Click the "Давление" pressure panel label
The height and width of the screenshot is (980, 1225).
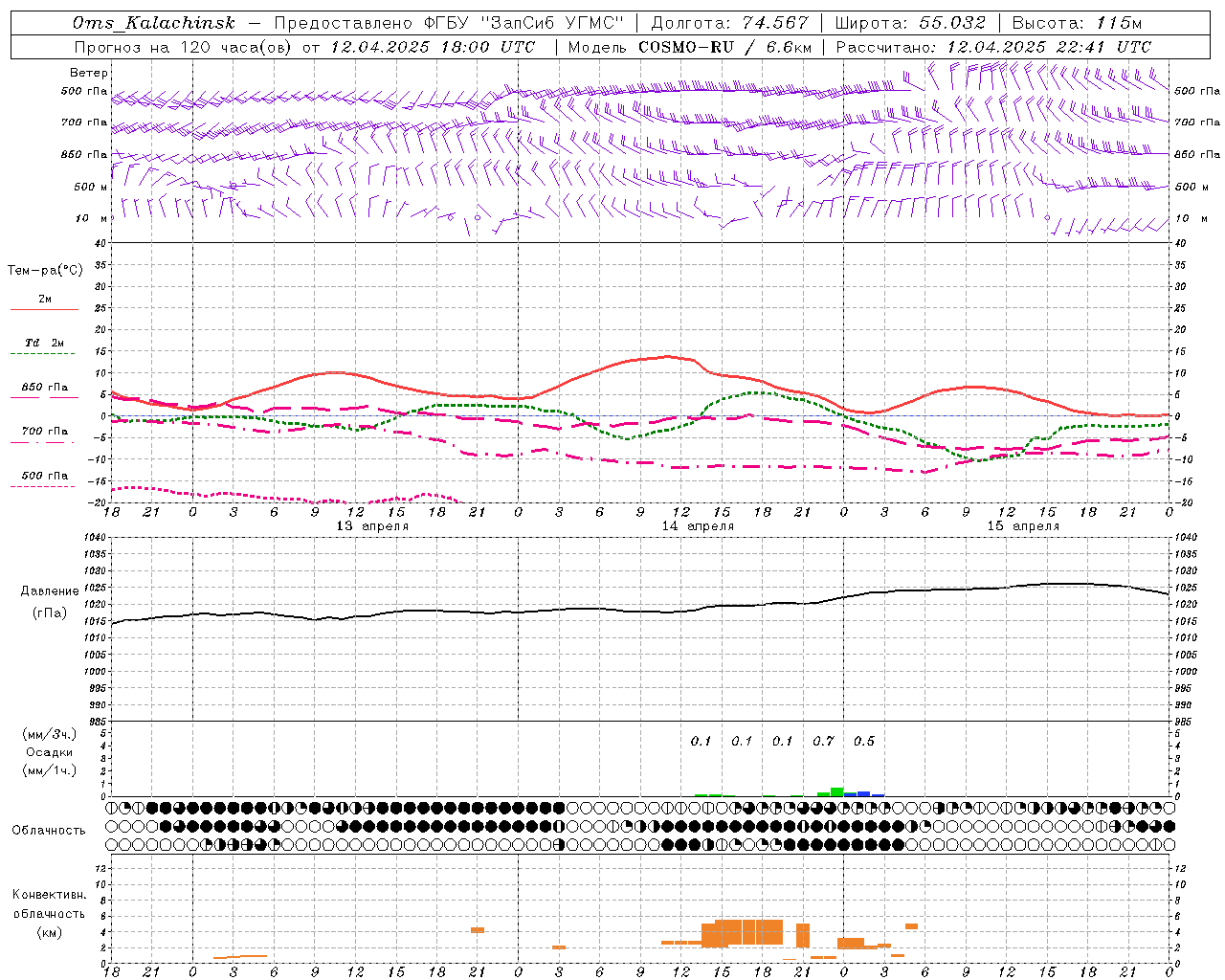(x=50, y=591)
